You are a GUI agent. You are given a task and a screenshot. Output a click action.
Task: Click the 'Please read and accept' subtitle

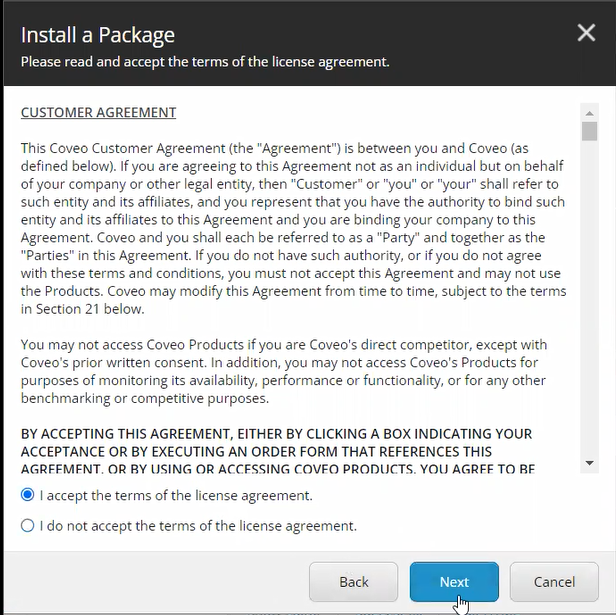[x=205, y=62]
